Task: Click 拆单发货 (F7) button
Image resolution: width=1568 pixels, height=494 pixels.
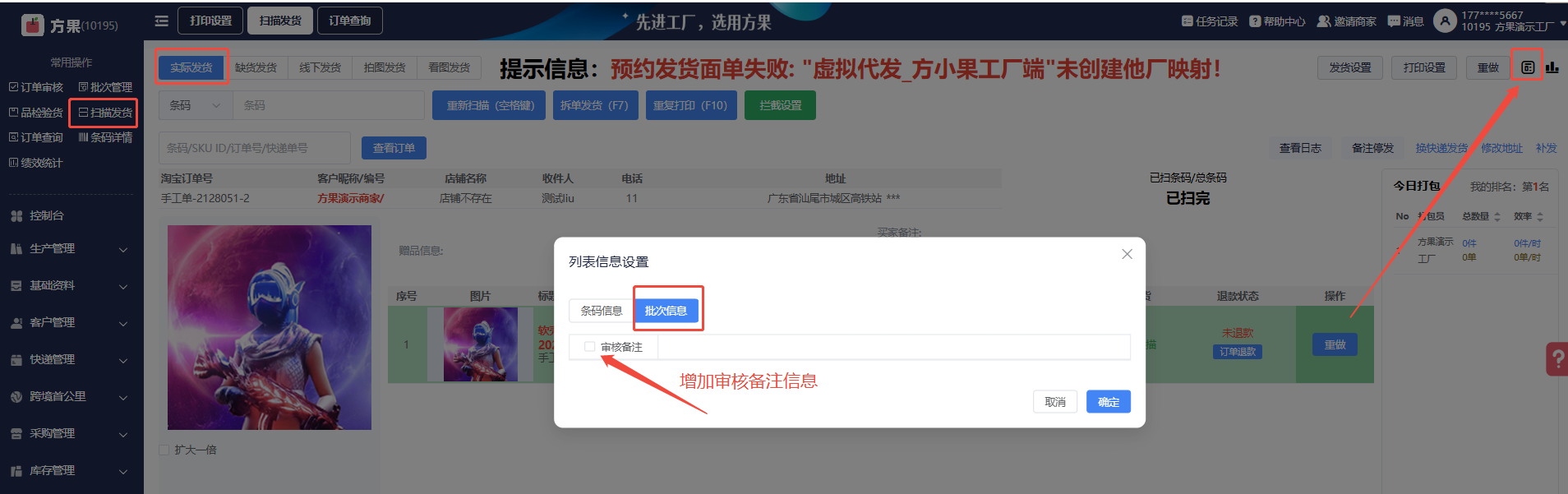Action: pos(594,105)
